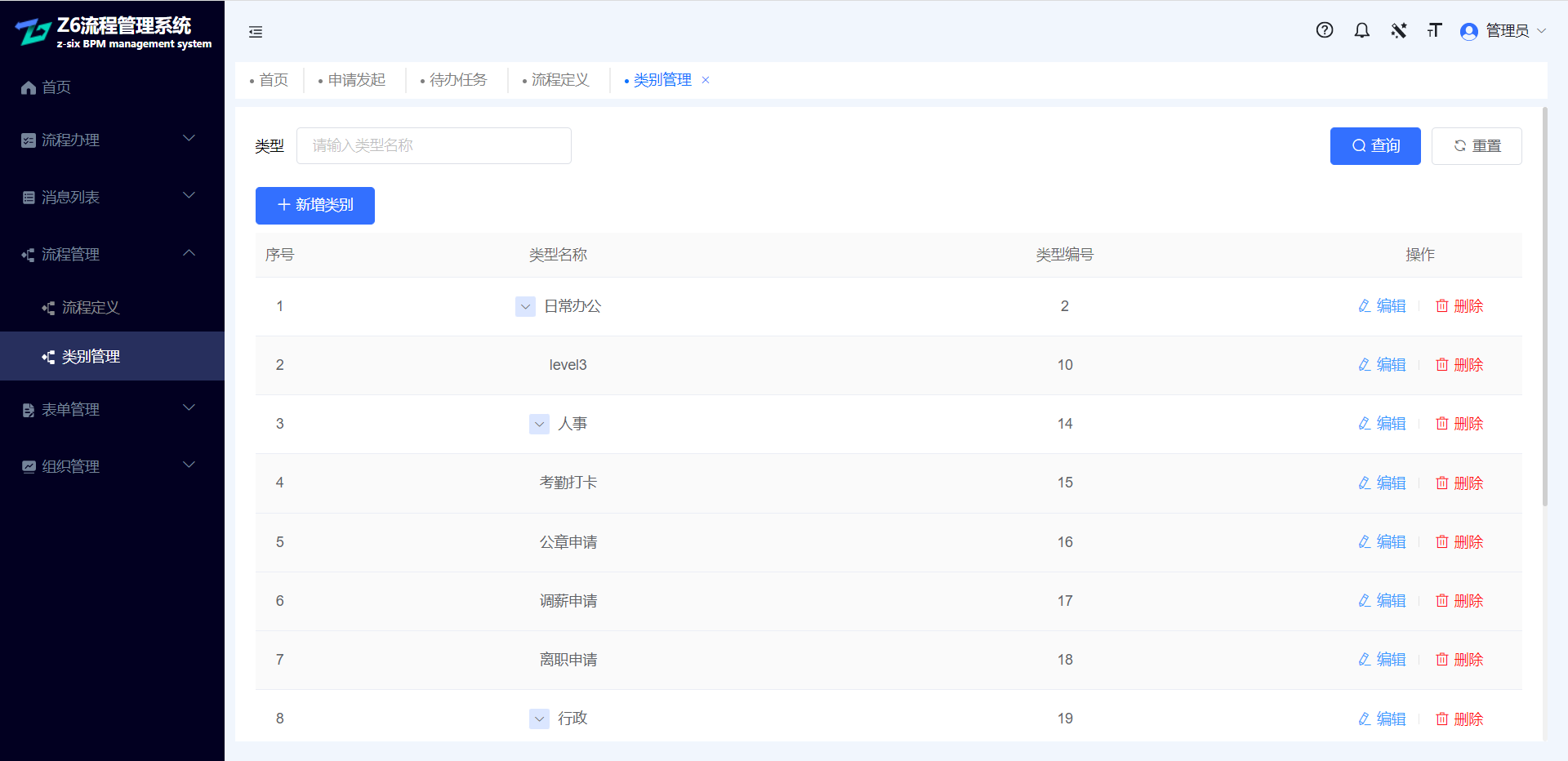
Task: Click the administrator avatar icon
Action: tap(1469, 31)
